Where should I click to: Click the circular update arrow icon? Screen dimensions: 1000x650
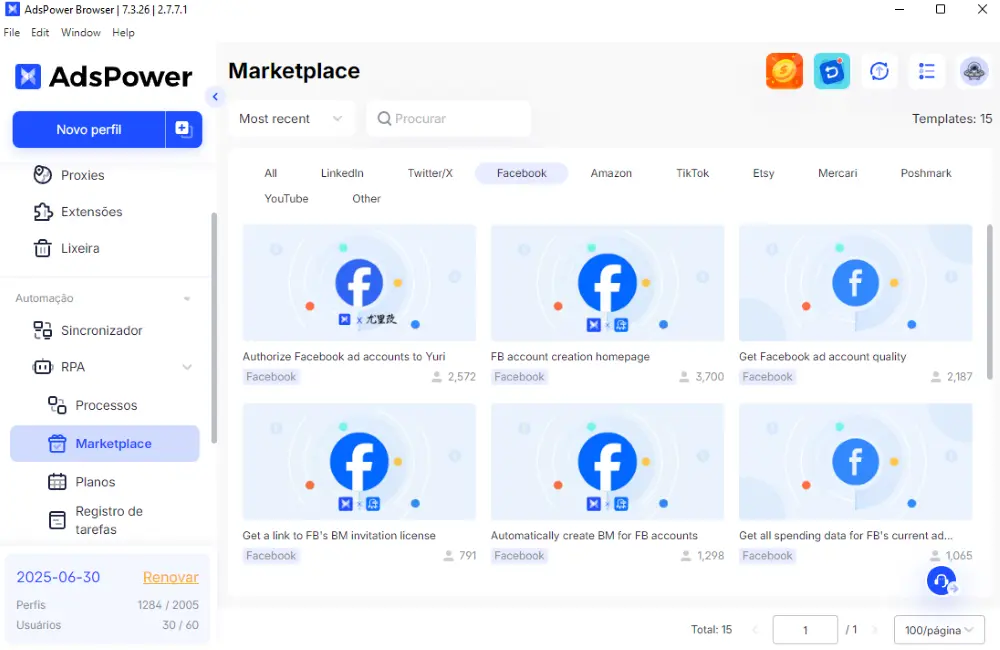[x=879, y=71]
